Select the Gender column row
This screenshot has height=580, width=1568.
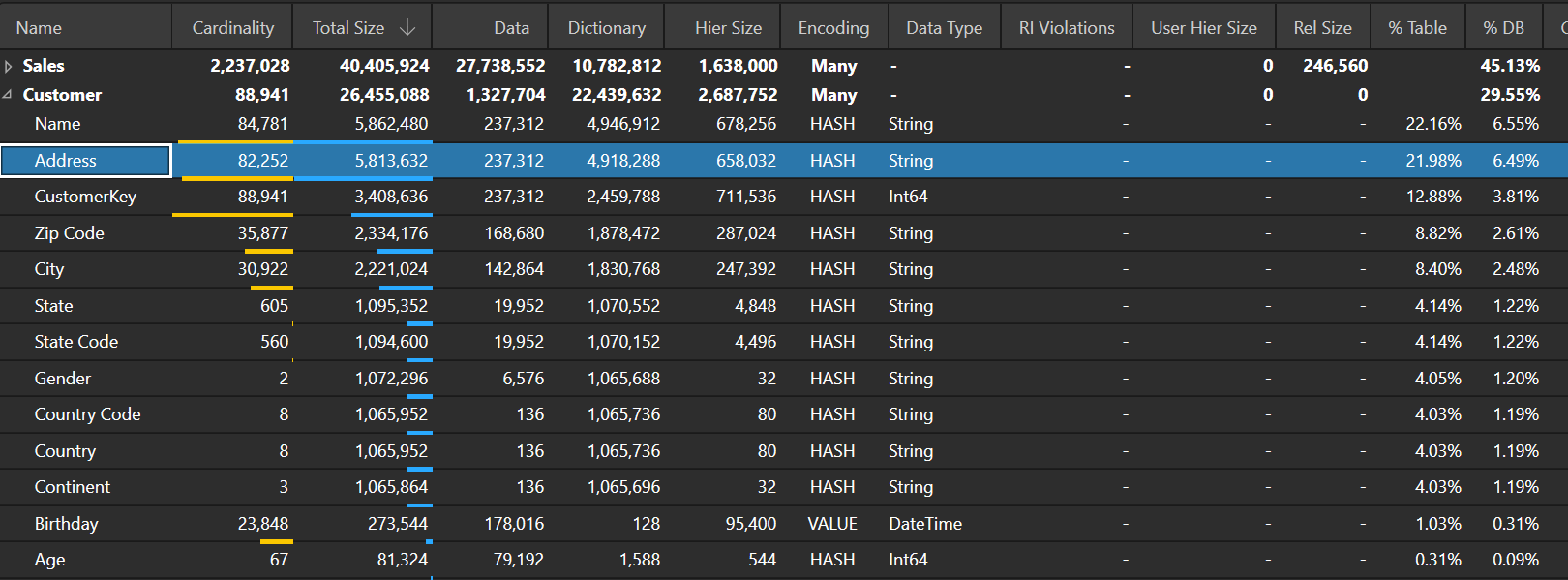click(63, 379)
